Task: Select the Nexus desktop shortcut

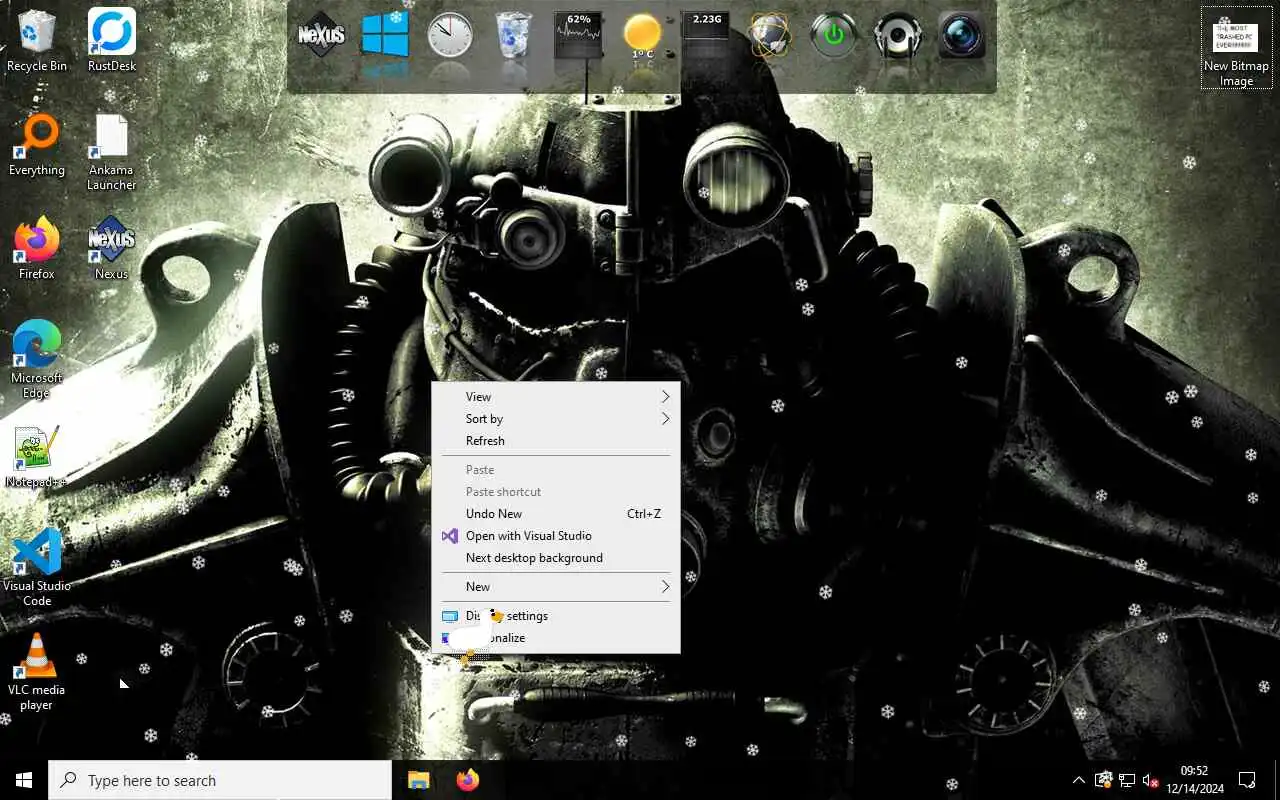Action: (112, 249)
